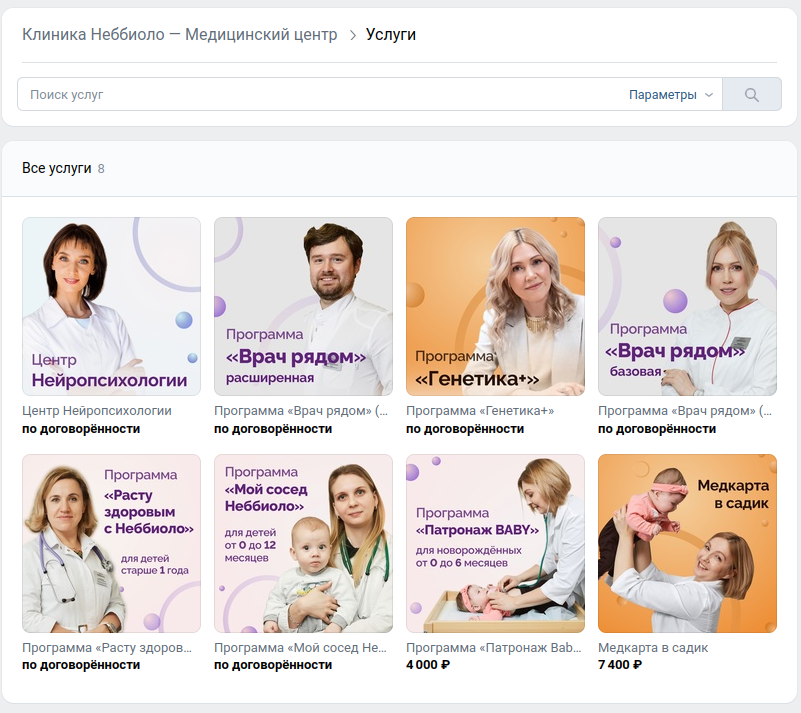Screen dimensions: 801x713
Task: Click по договорённости under Центр Нейропсихологии
Action: [81, 429]
